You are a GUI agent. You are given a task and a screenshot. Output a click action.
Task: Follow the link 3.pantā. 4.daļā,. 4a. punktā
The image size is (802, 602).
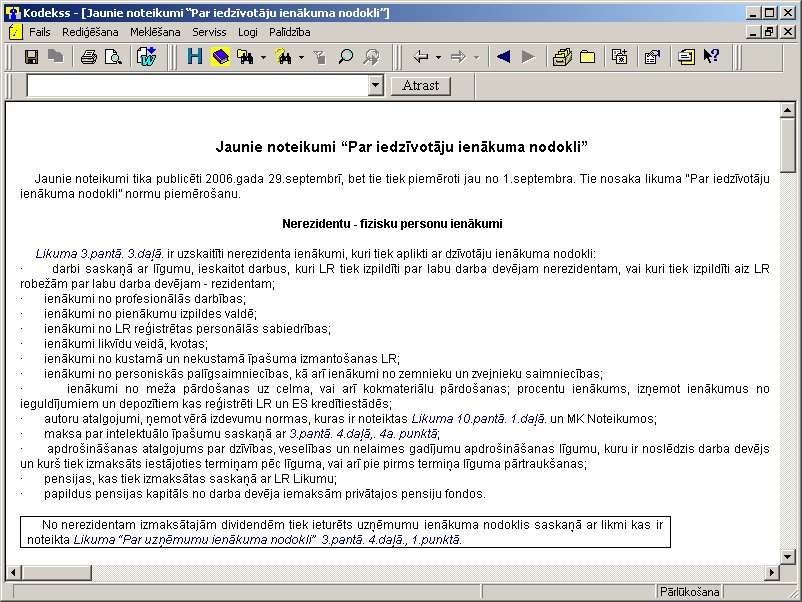(364, 434)
